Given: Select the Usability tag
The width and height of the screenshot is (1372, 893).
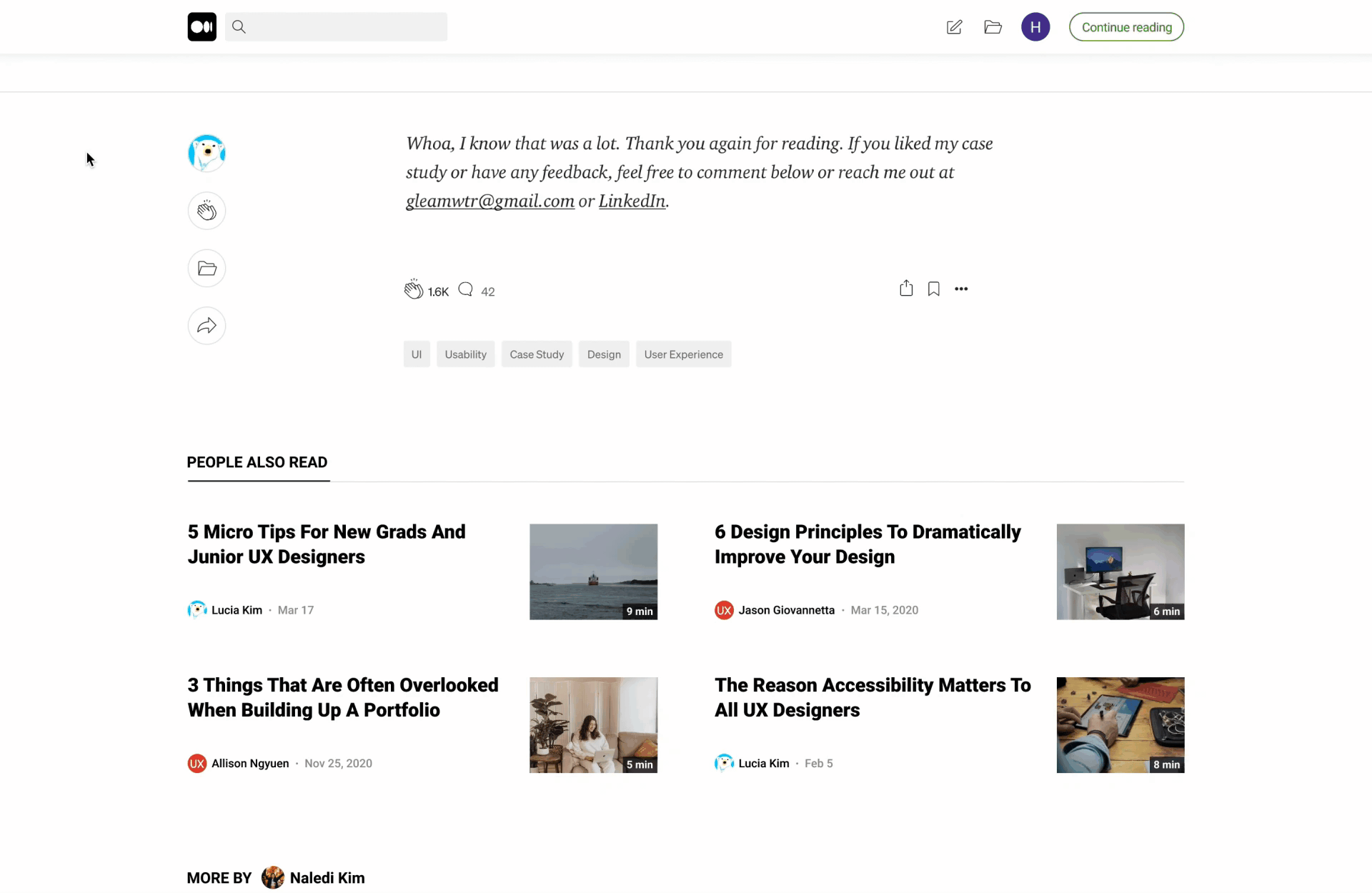Looking at the screenshot, I should click(465, 354).
